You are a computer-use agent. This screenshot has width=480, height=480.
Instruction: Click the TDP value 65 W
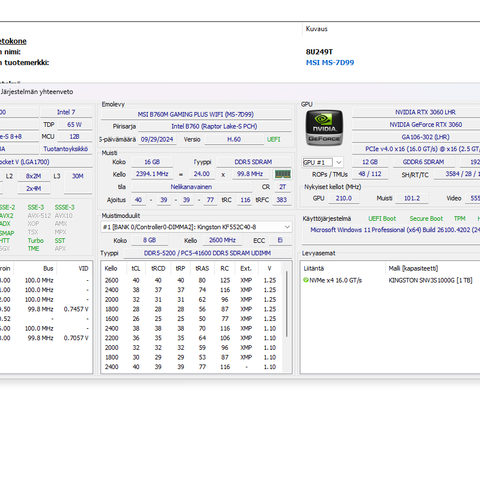click(74, 125)
